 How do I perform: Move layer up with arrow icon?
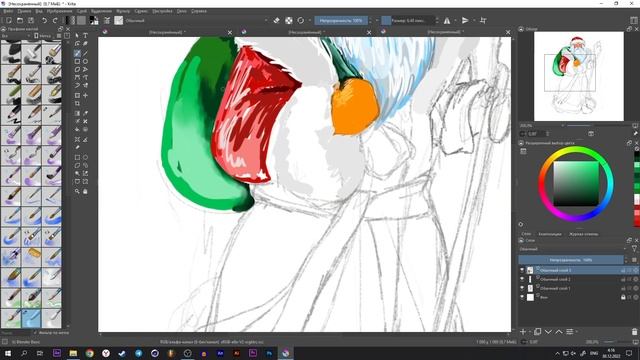558,331
